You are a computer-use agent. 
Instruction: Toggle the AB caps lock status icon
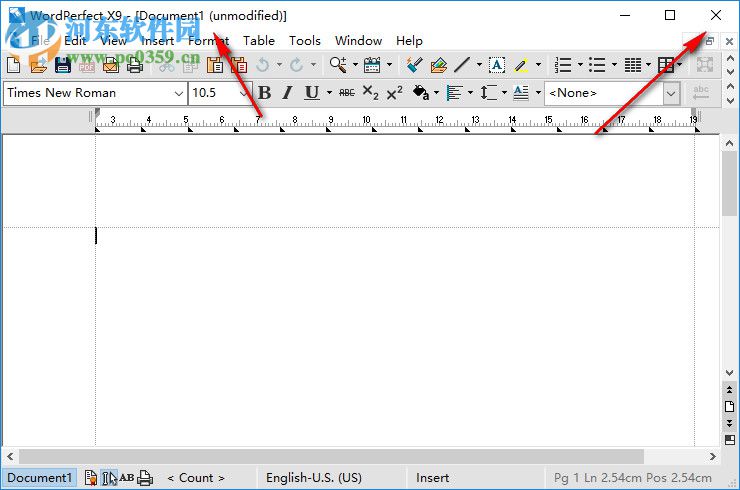click(126, 478)
